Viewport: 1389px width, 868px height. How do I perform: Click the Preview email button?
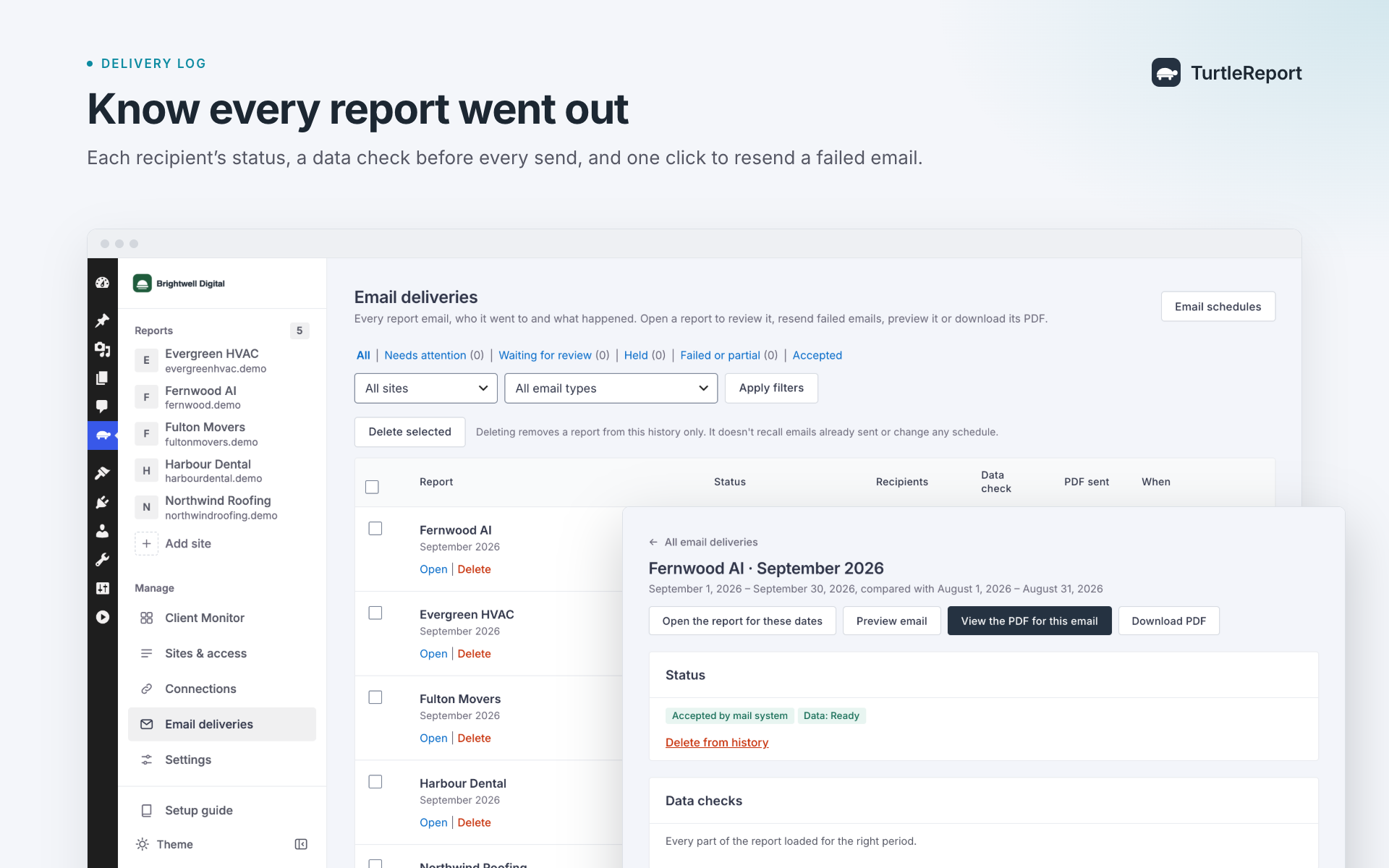(891, 621)
